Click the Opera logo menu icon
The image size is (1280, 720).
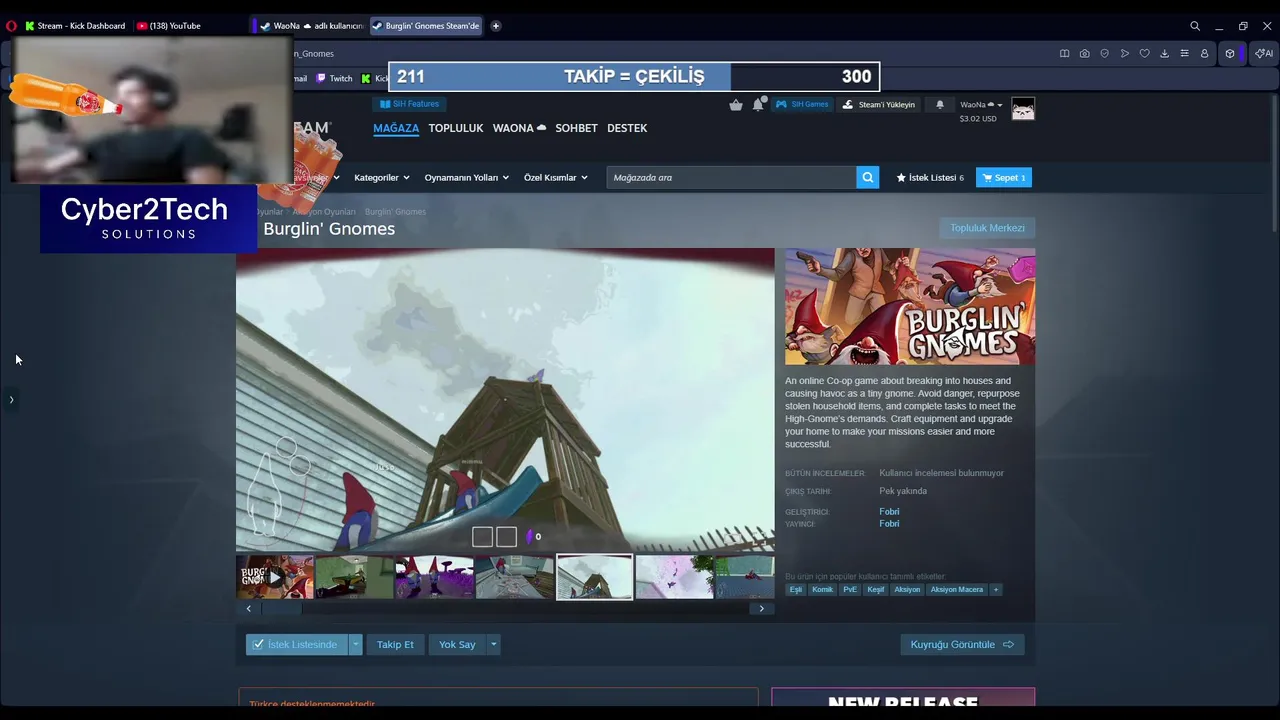11,26
